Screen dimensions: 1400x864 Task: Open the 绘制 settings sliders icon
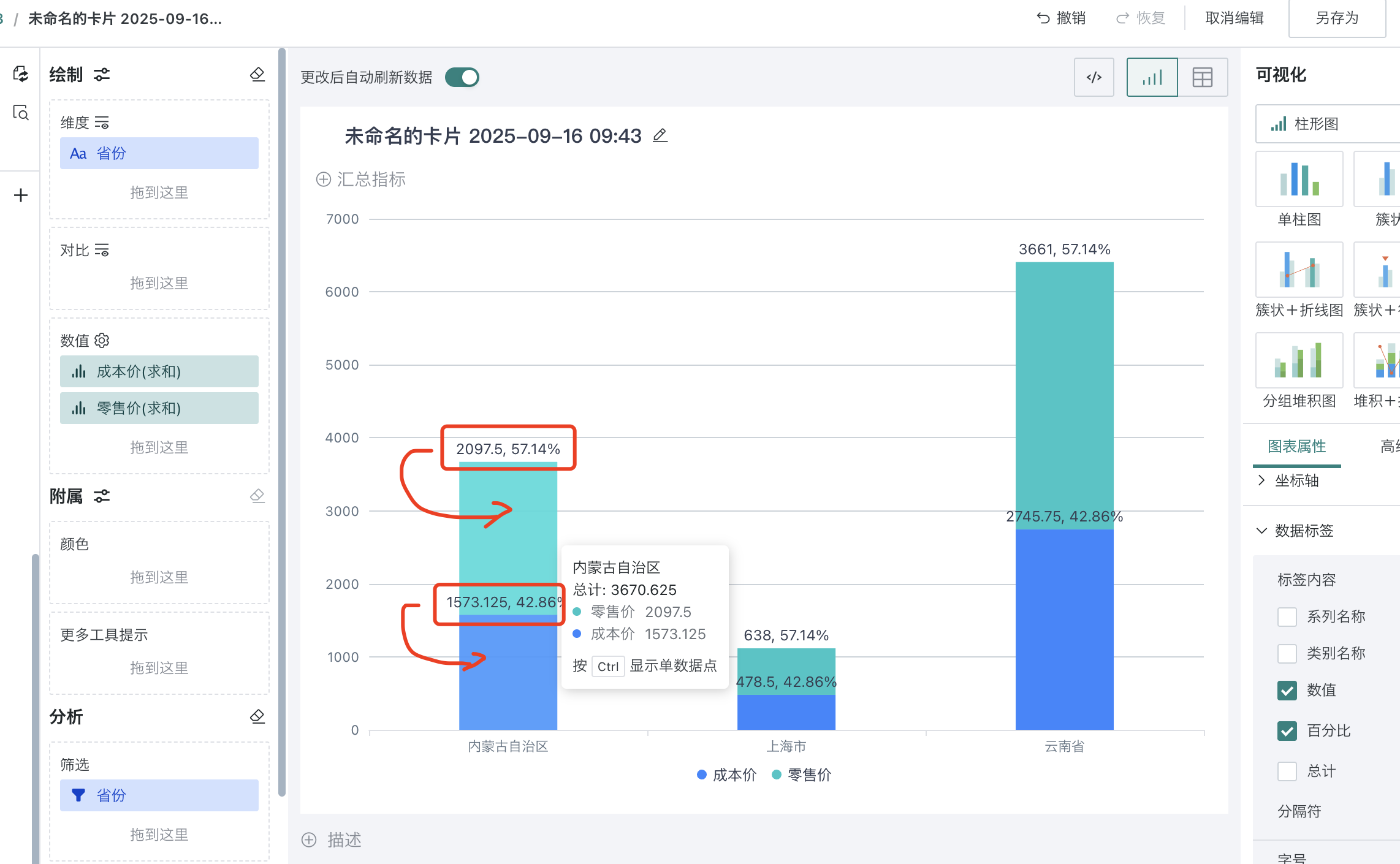click(102, 75)
